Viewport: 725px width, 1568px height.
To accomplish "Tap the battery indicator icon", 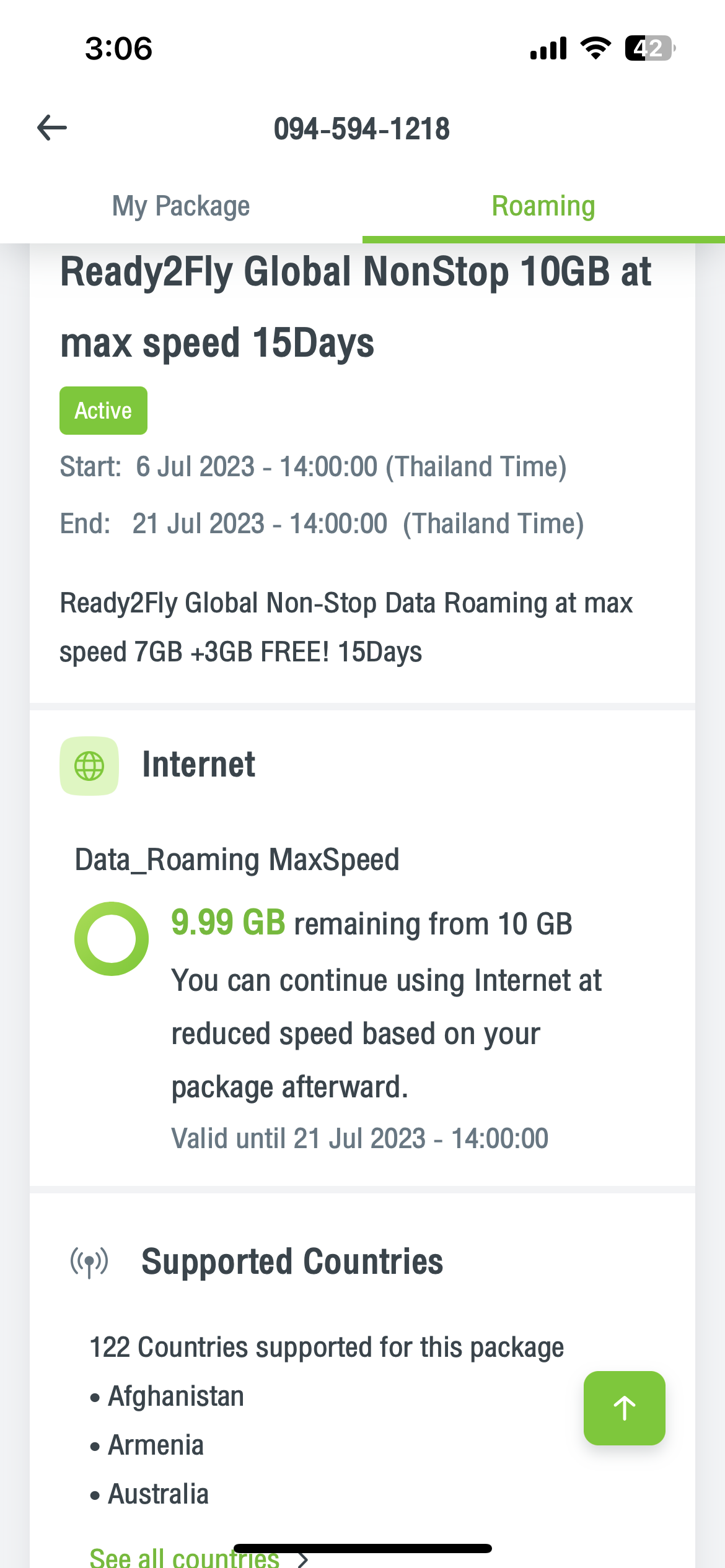I will point(649,48).
